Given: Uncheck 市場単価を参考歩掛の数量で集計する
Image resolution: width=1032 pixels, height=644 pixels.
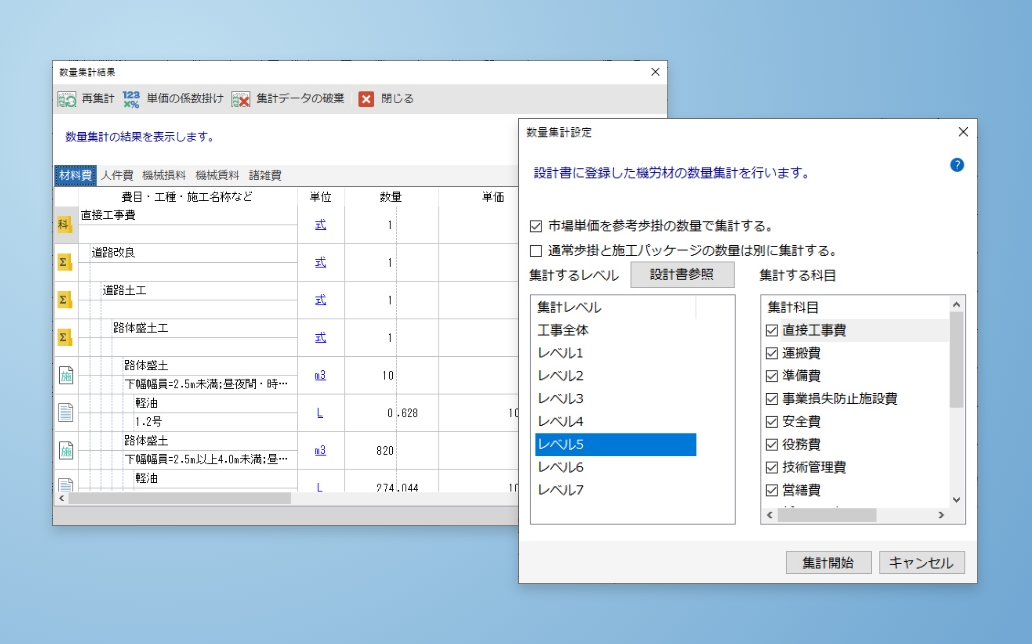Looking at the screenshot, I should (537, 226).
